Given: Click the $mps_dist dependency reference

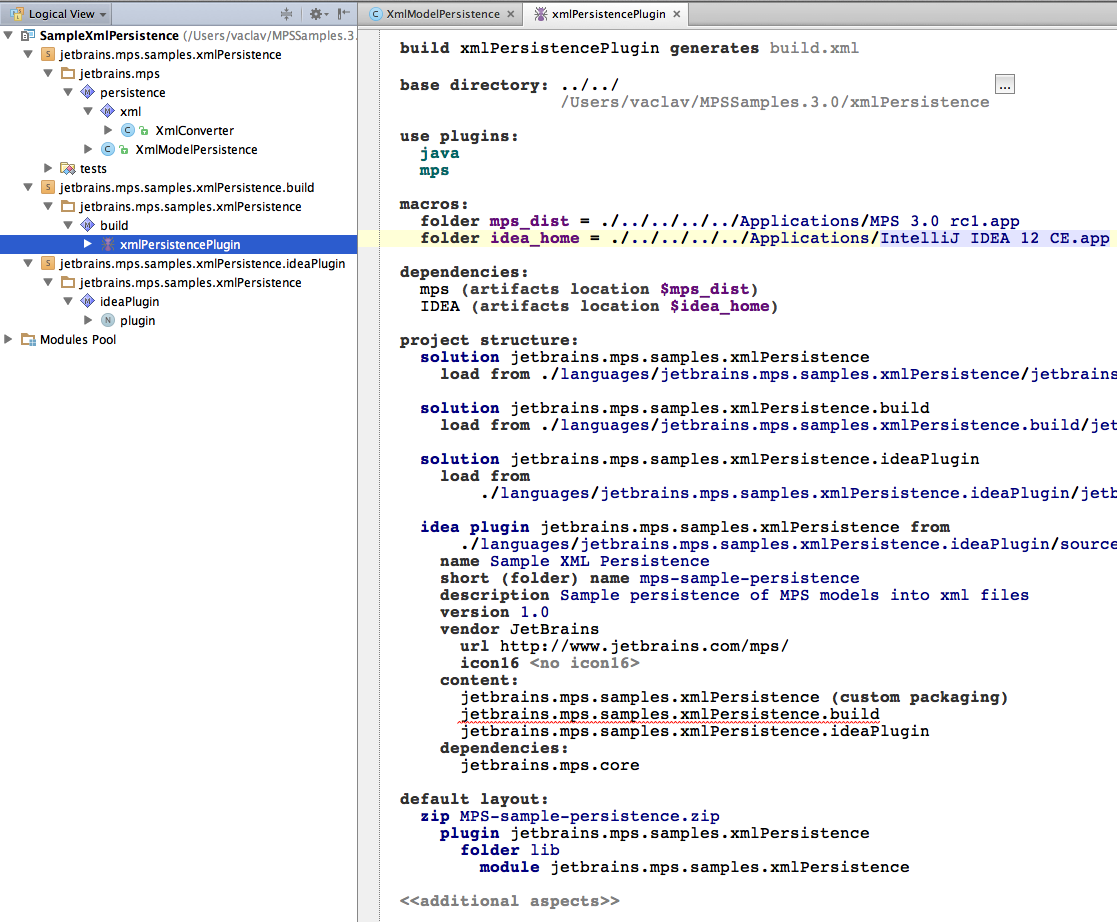Looking at the screenshot, I should click(x=705, y=289).
